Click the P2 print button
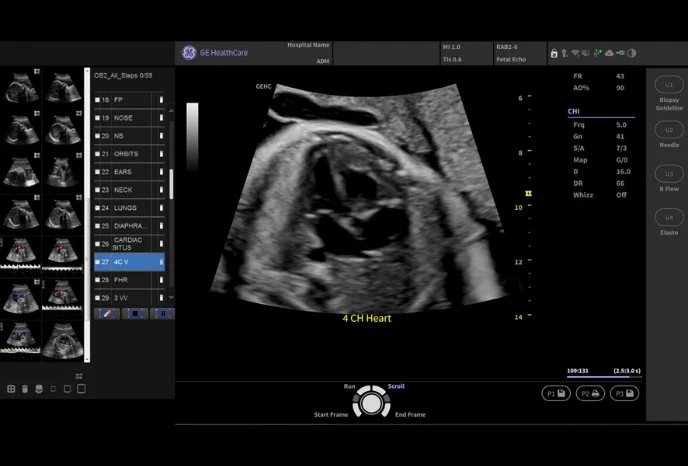 click(590, 393)
